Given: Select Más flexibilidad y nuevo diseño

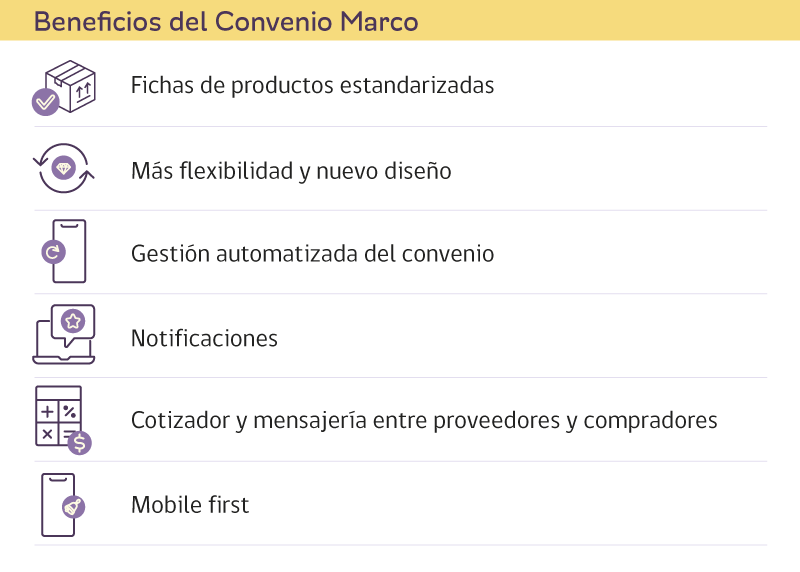Looking at the screenshot, I should pos(291,171).
